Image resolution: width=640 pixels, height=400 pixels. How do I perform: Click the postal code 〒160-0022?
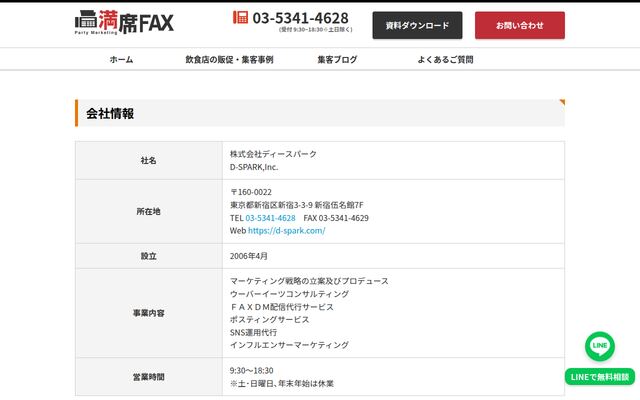[251, 192]
